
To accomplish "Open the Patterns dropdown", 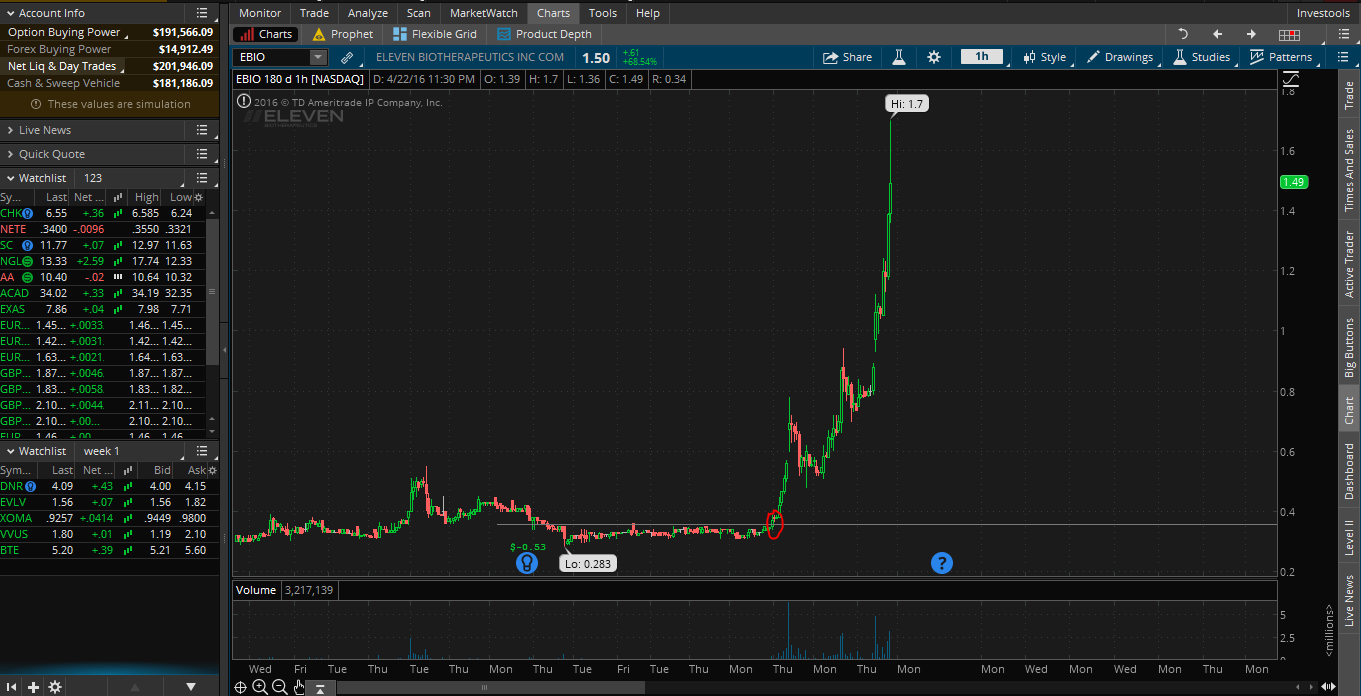I will pos(1281,57).
